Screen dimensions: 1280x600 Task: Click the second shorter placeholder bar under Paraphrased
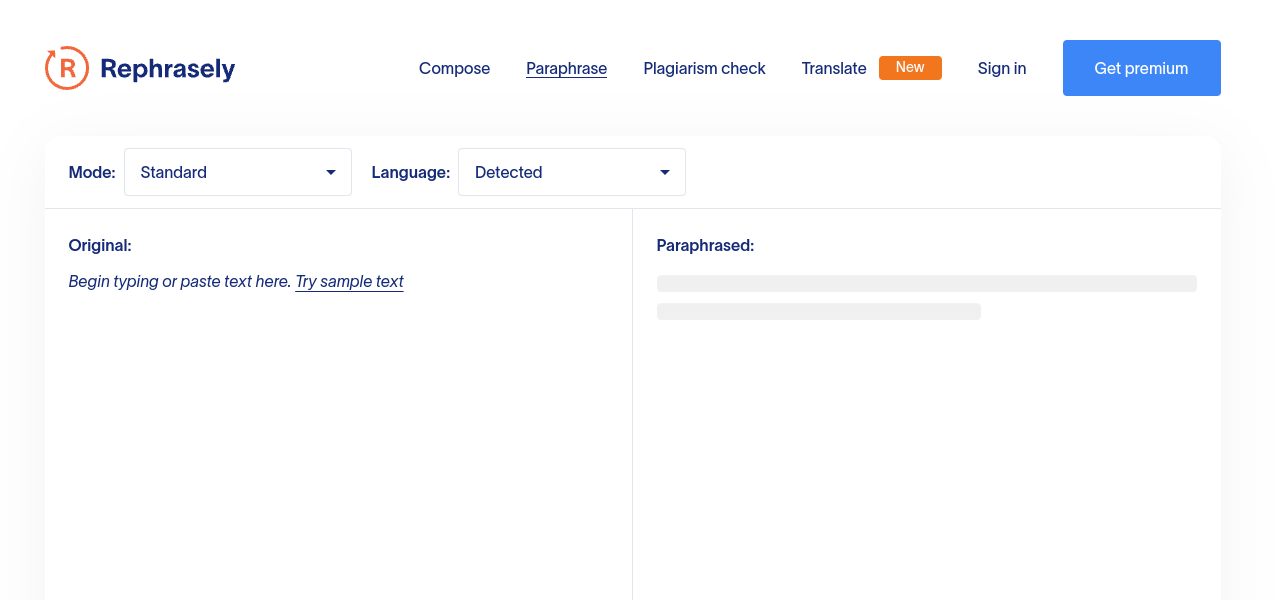tap(818, 312)
